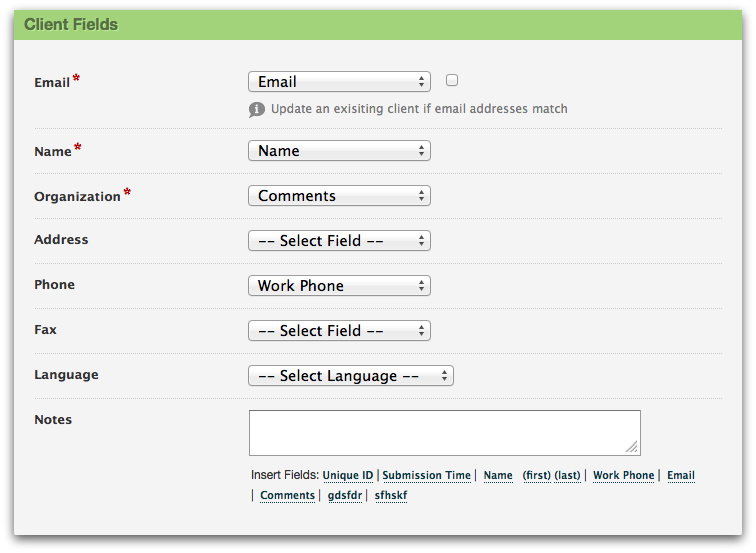The height and width of the screenshot is (553, 756).
Task: Insert the Email field link in Notes
Action: [x=681, y=476]
